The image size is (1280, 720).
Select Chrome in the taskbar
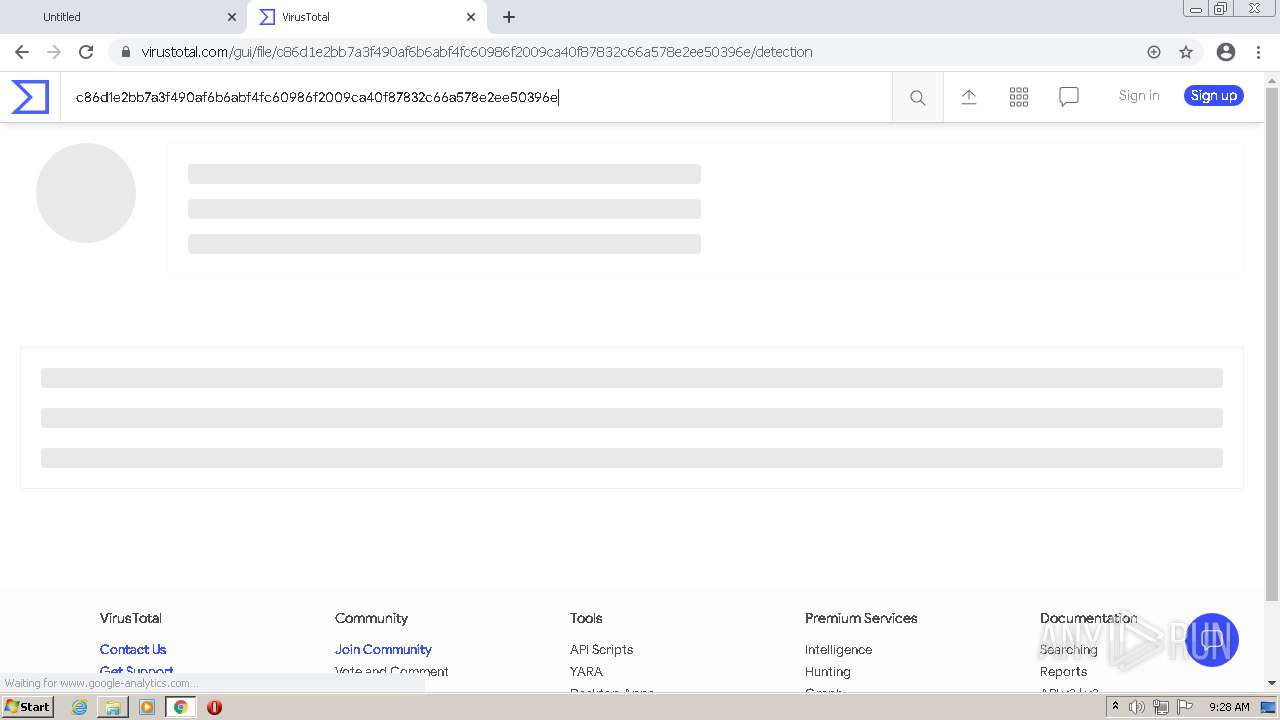tap(180, 707)
